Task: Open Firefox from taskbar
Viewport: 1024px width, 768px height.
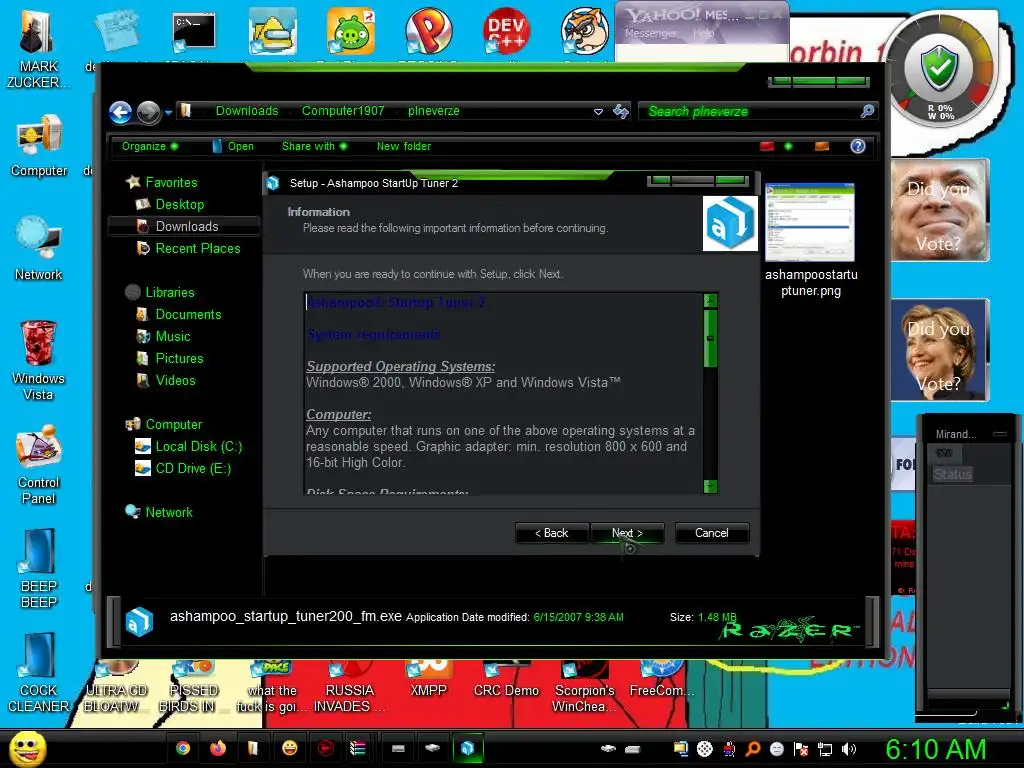Action: pos(217,748)
